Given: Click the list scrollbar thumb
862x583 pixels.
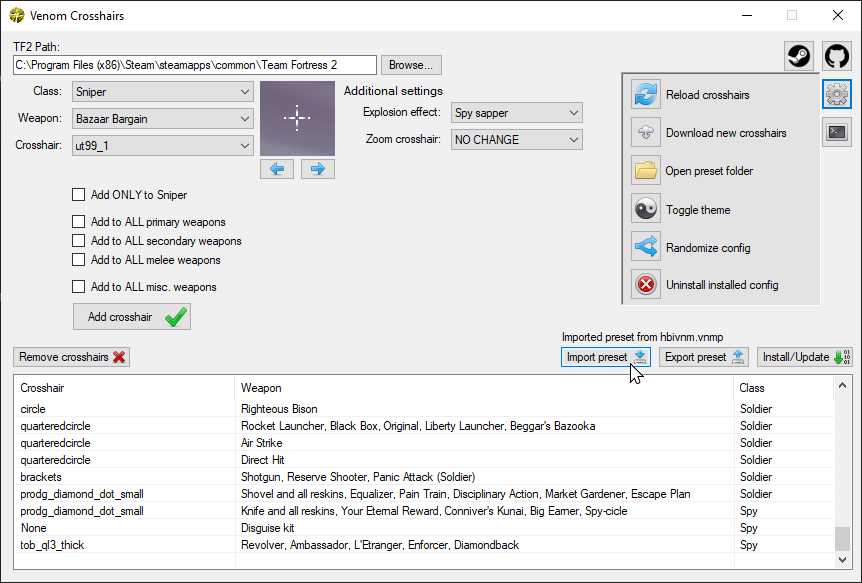Looking at the screenshot, I should [842, 538].
